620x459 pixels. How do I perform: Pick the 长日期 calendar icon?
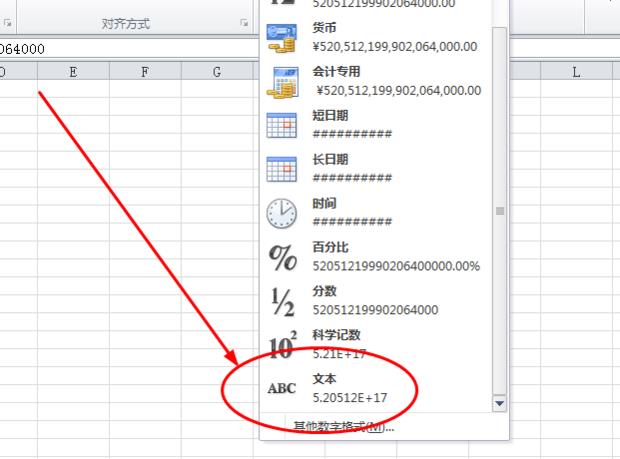click(282, 169)
